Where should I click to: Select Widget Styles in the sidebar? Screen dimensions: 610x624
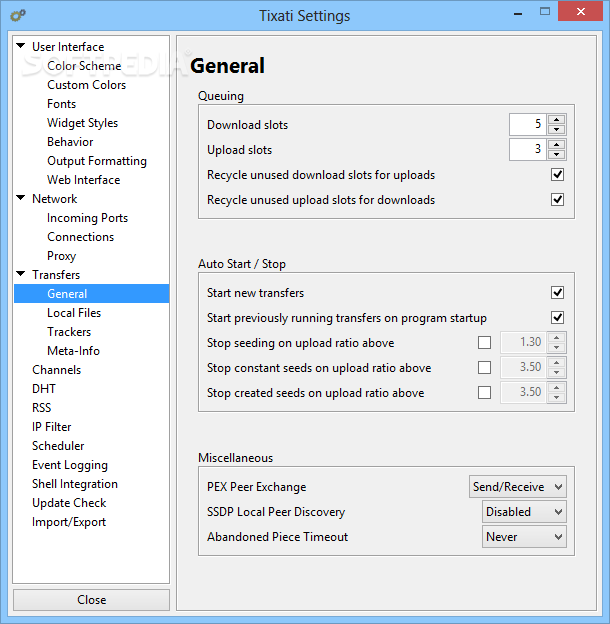(x=82, y=123)
